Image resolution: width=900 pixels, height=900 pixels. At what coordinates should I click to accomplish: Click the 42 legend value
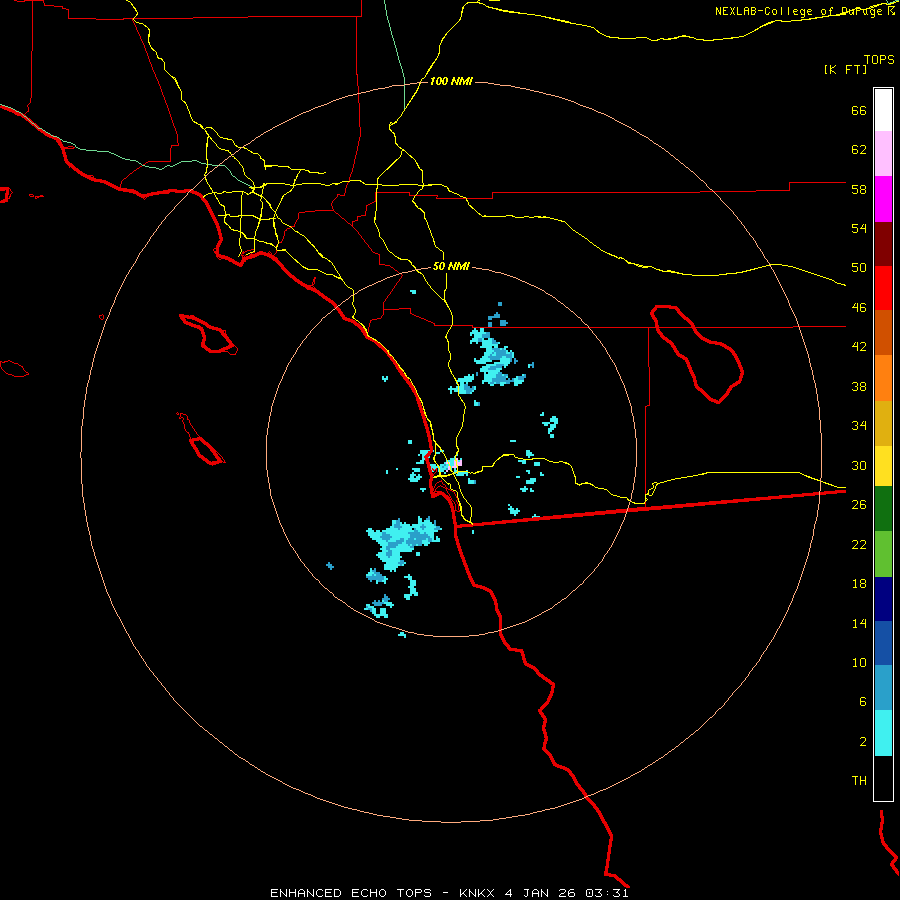pos(859,347)
